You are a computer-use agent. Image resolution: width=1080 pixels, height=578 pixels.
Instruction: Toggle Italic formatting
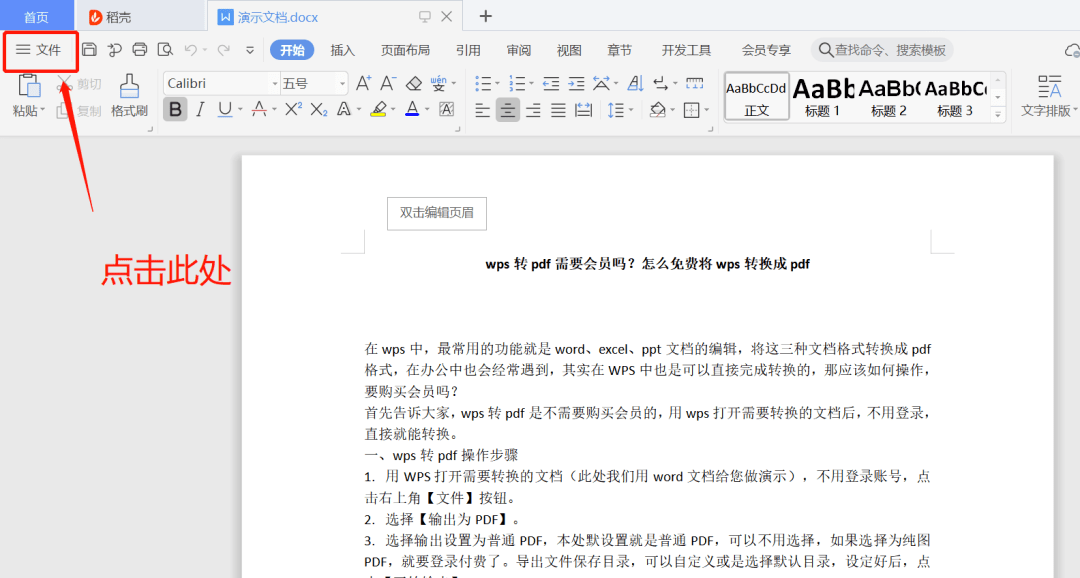point(200,109)
